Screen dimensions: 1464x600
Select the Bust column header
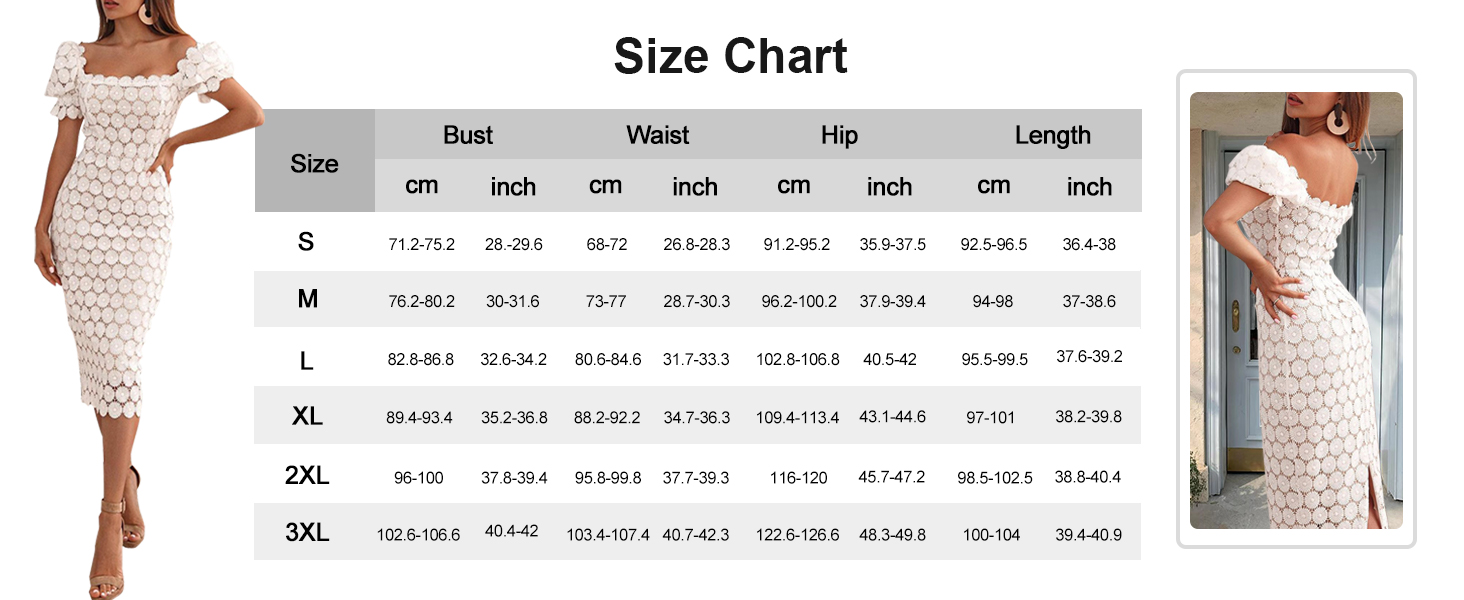click(468, 135)
